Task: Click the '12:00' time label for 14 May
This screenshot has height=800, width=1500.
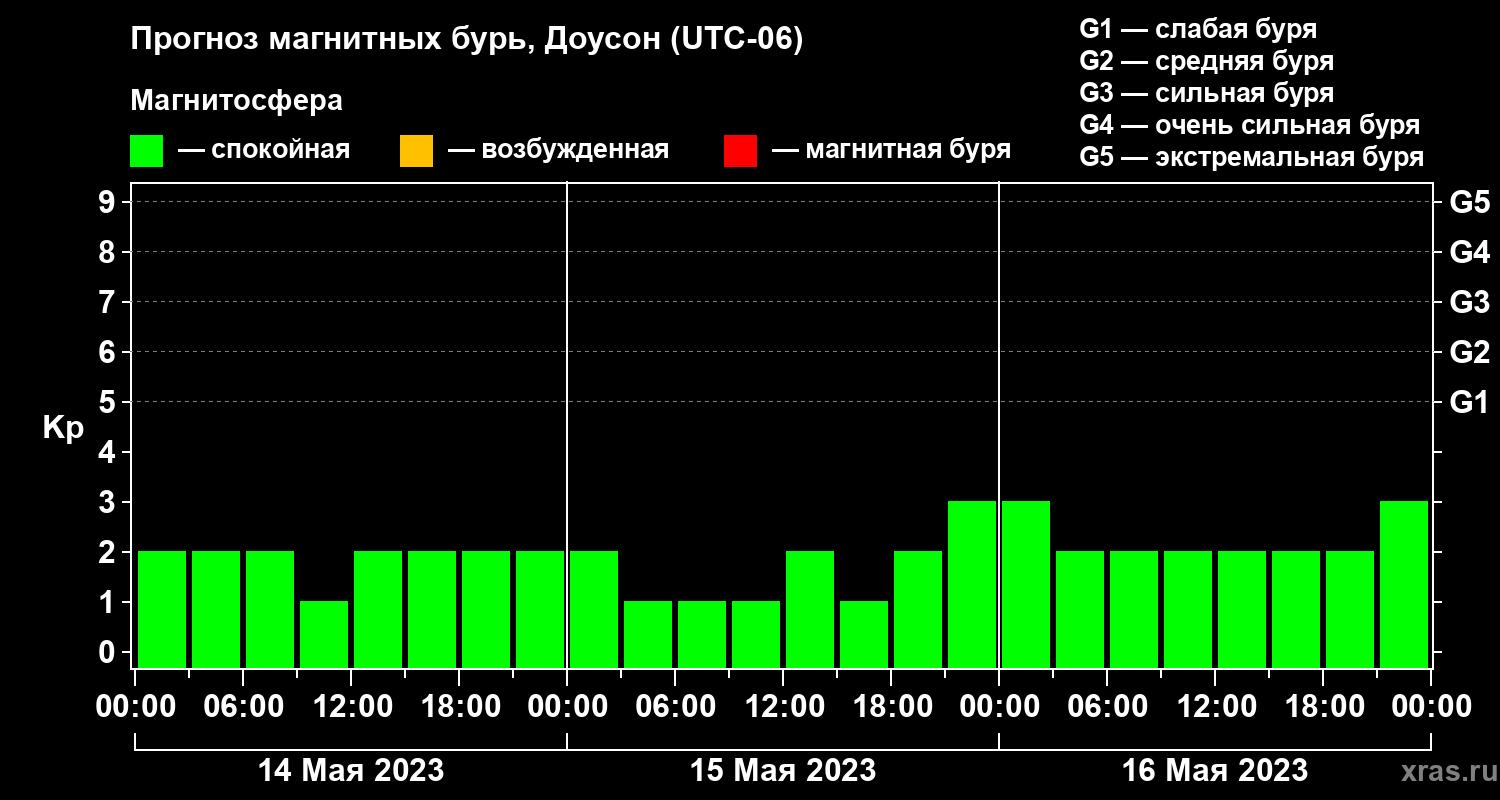Action: [351, 707]
